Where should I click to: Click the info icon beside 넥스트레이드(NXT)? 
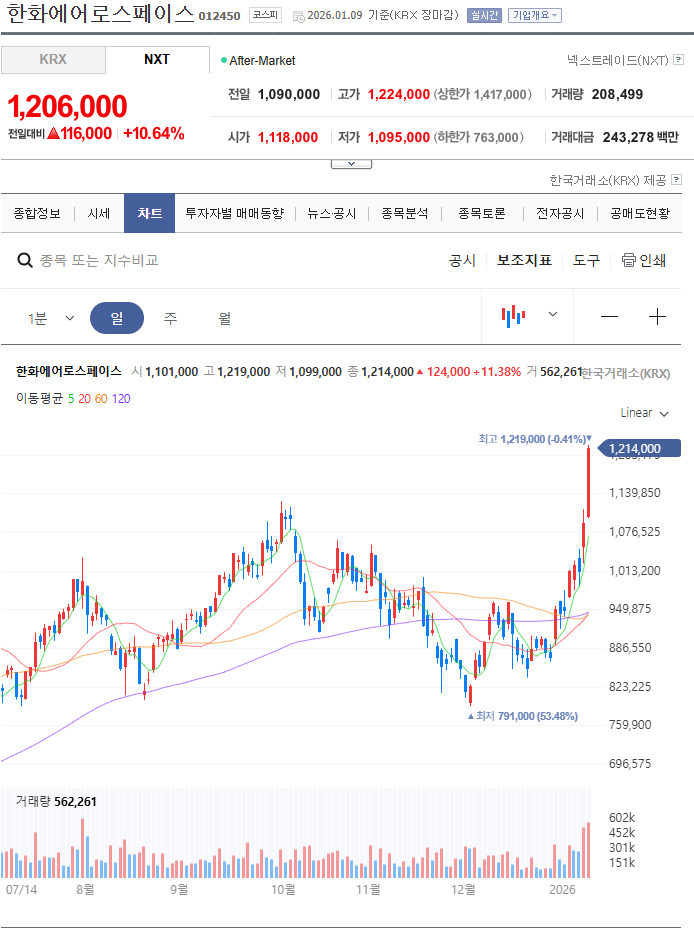click(x=679, y=60)
